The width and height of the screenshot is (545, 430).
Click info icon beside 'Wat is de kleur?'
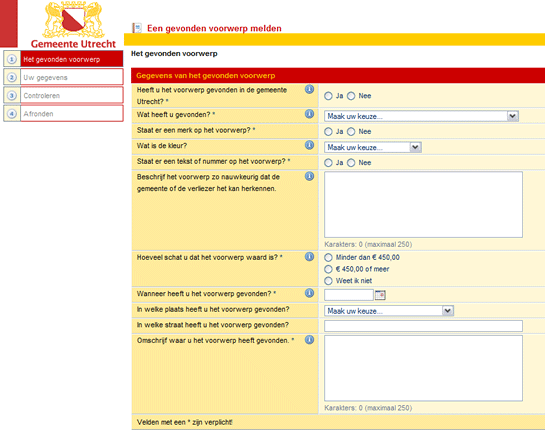coord(309,145)
